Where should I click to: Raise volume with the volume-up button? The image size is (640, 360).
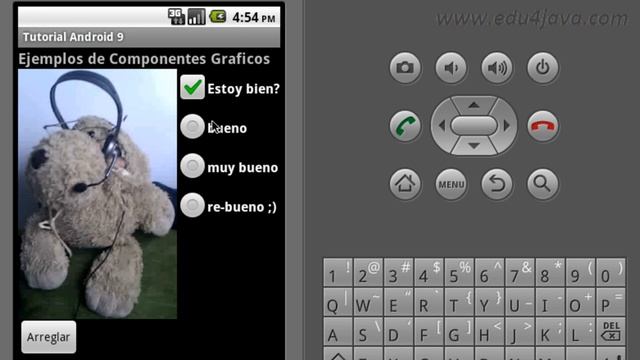(x=497, y=68)
